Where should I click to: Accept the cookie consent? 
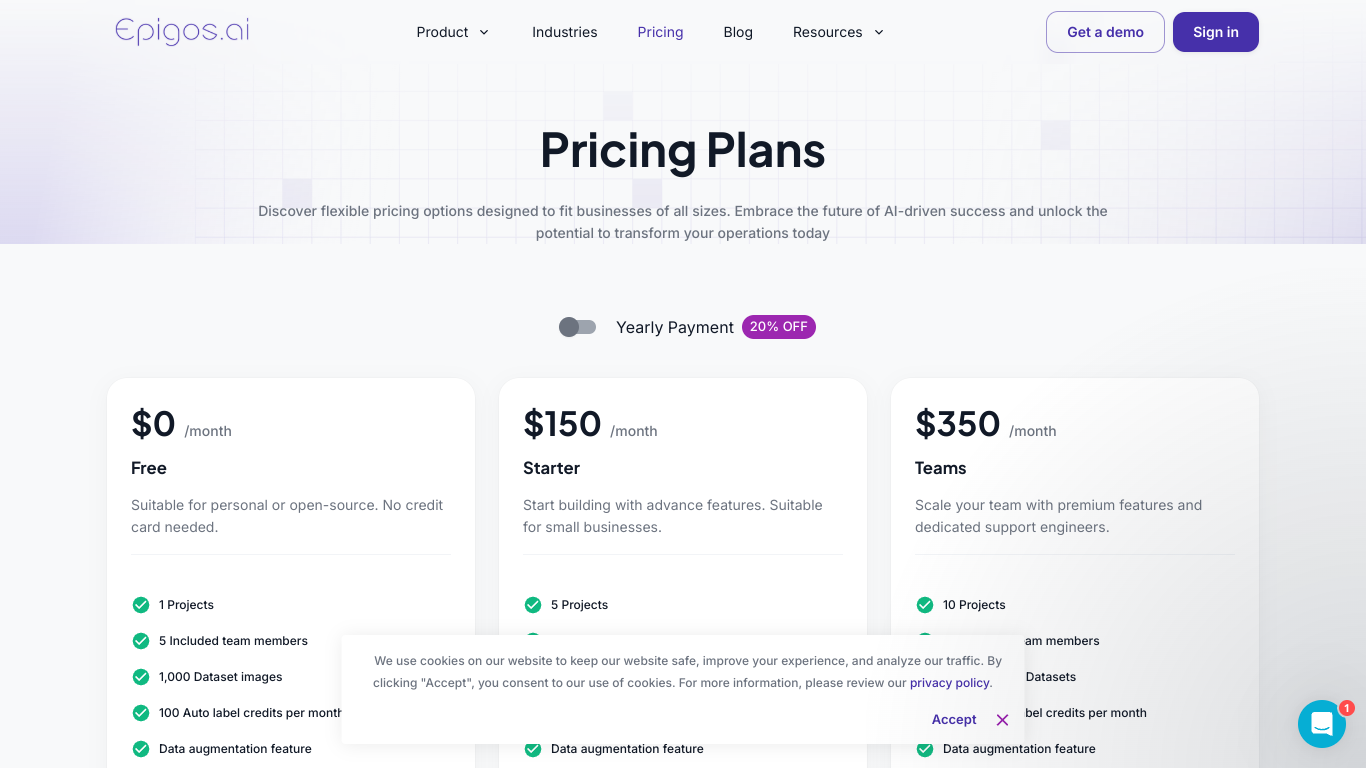tap(954, 720)
